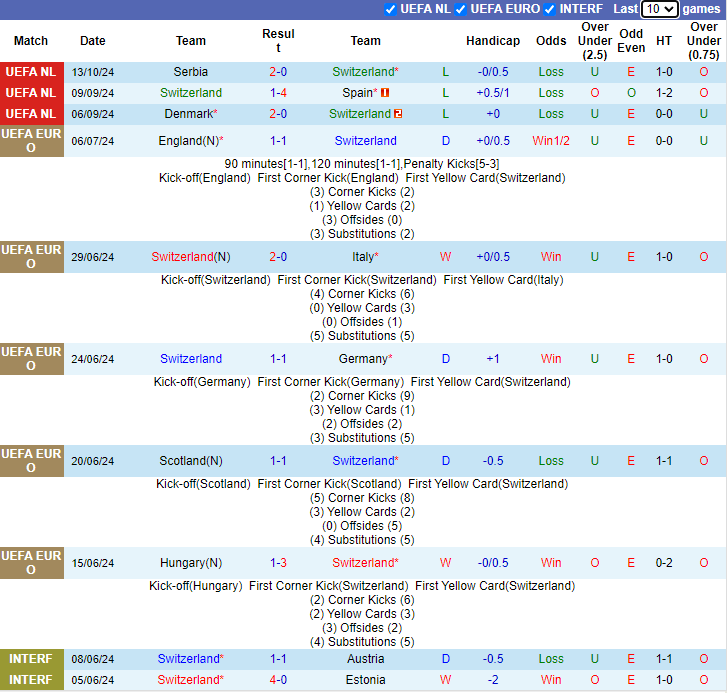Click the 1-4 result against Spain

click(x=278, y=93)
